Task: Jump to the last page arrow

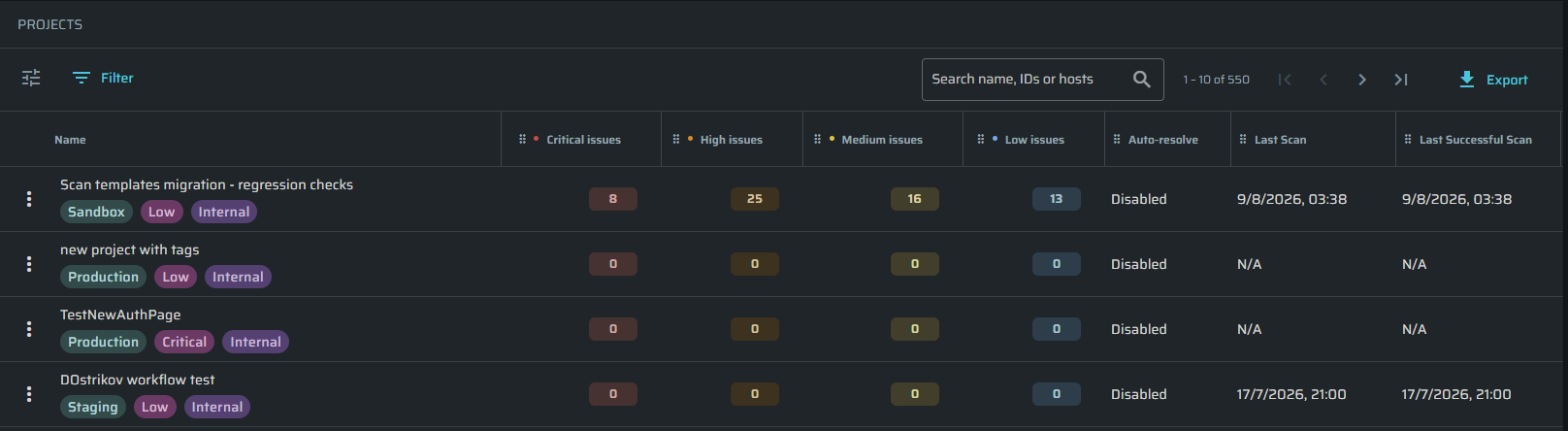Action: (x=1401, y=80)
